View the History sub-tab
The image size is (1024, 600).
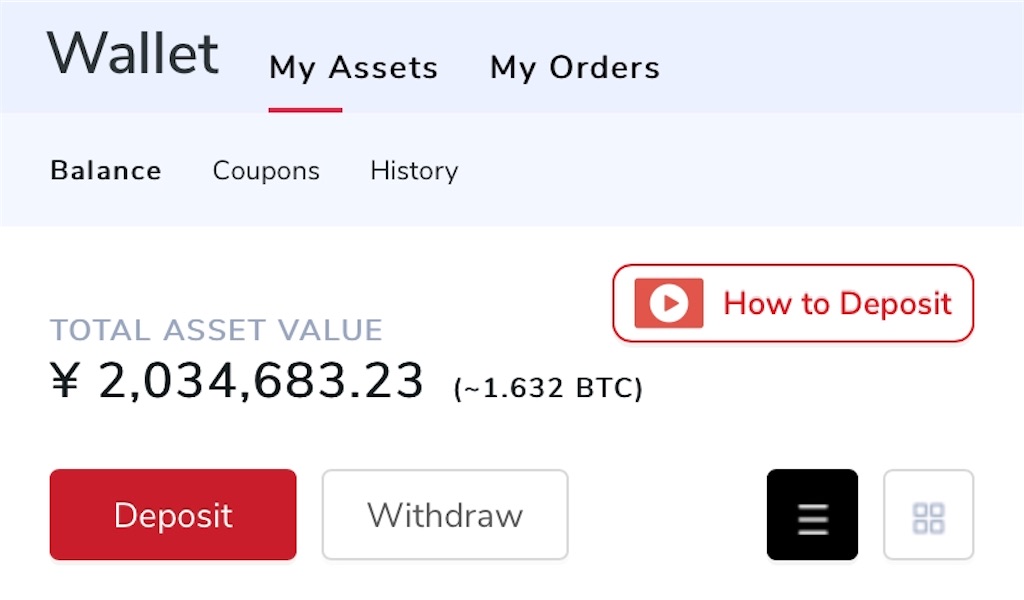click(x=414, y=171)
